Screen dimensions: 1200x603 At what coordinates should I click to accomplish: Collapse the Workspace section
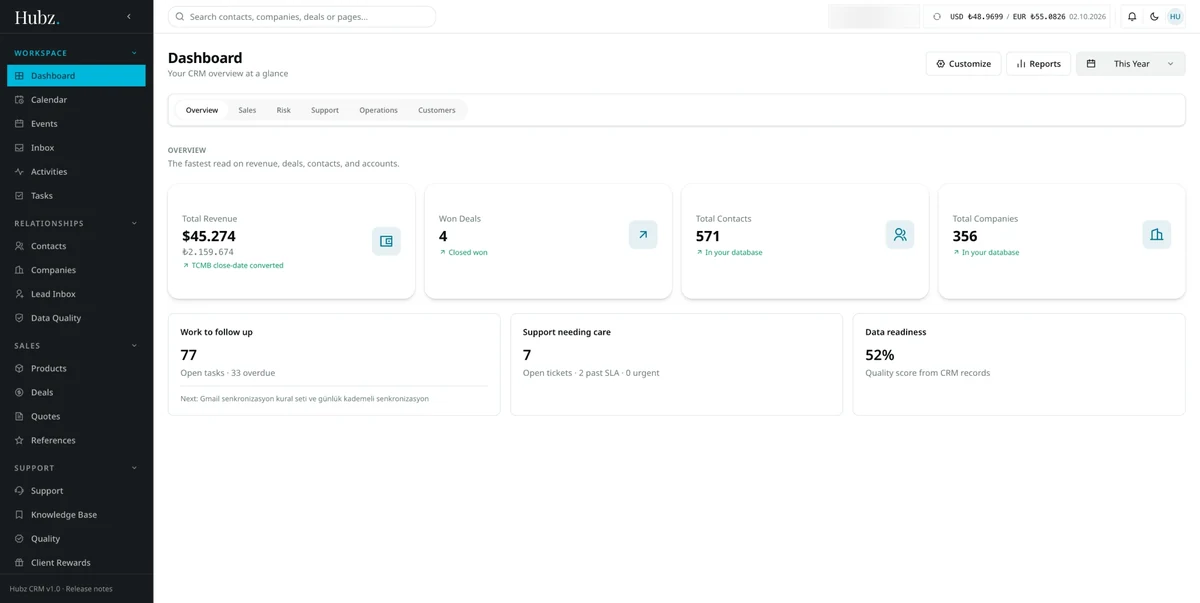[134, 53]
